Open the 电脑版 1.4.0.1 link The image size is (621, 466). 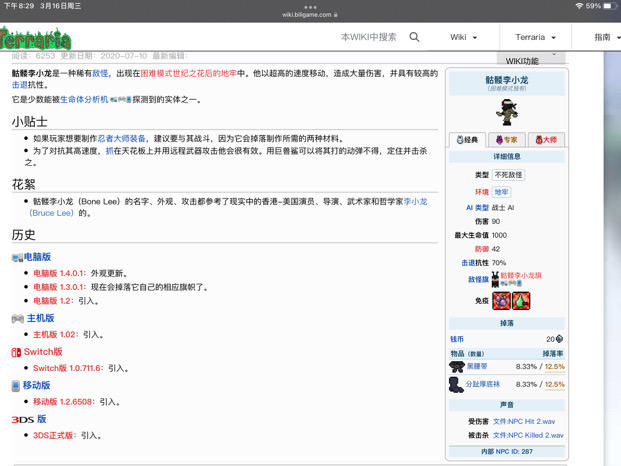pyautogui.click(x=58, y=273)
